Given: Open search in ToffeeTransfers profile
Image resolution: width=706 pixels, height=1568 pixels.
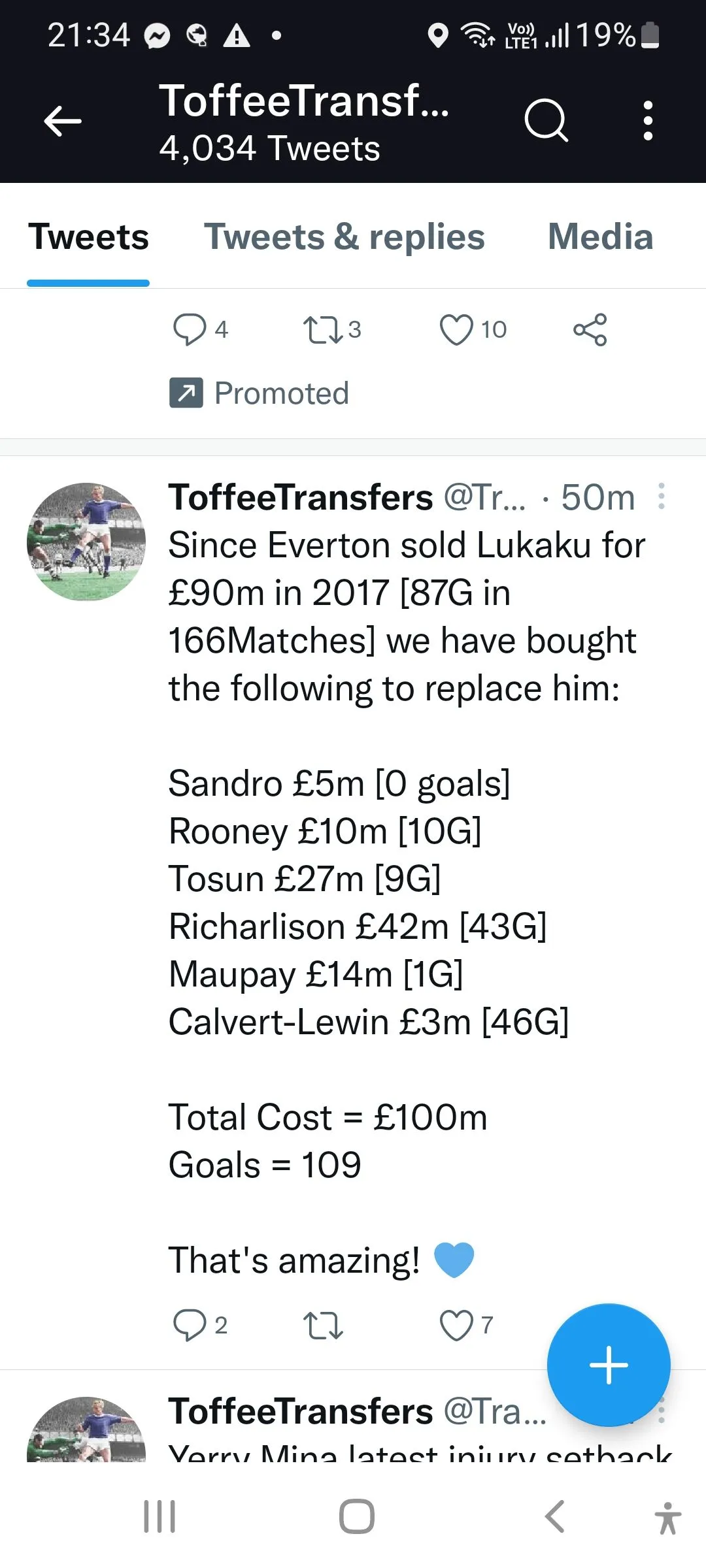Looking at the screenshot, I should click(x=546, y=121).
